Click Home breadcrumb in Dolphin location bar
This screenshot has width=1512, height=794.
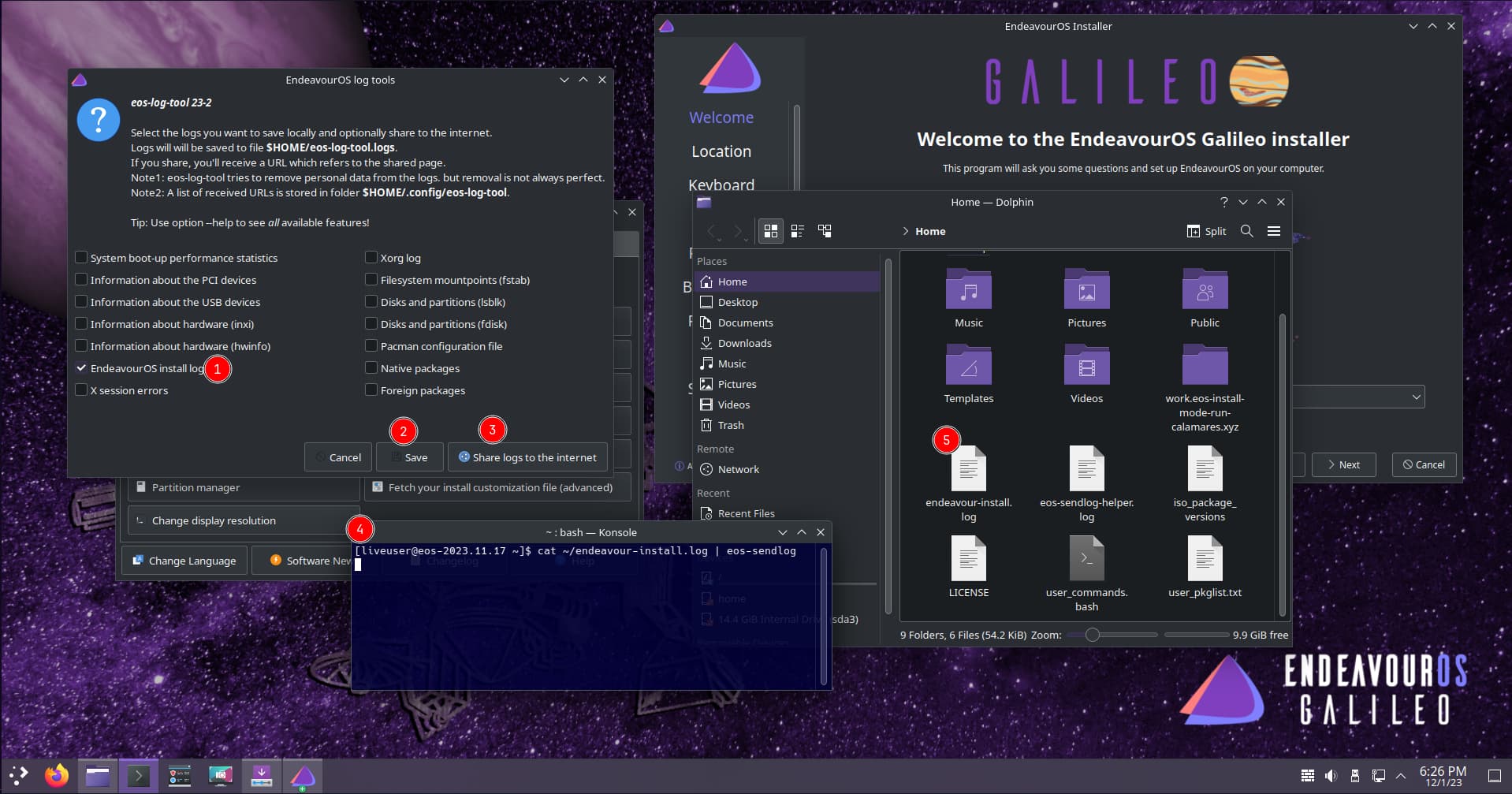pyautogui.click(x=930, y=231)
